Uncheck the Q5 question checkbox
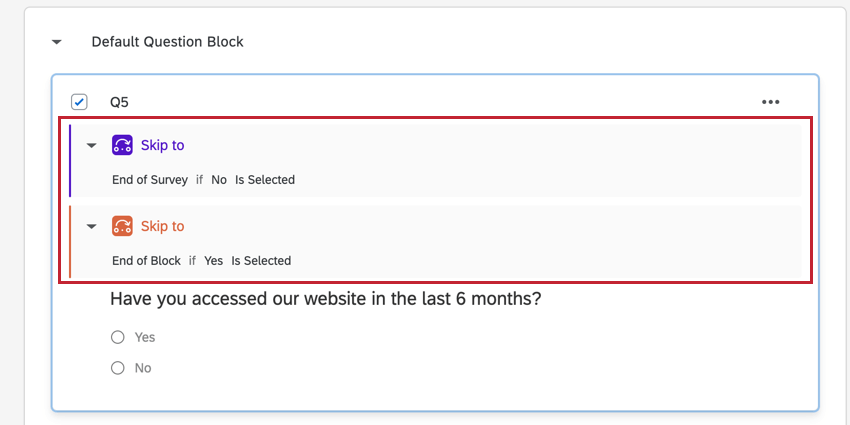 [x=79, y=102]
